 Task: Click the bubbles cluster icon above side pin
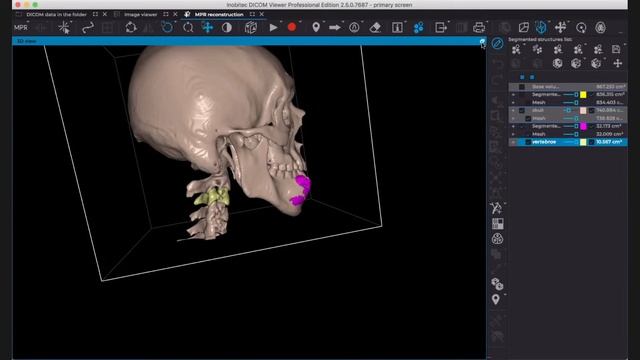[497, 284]
